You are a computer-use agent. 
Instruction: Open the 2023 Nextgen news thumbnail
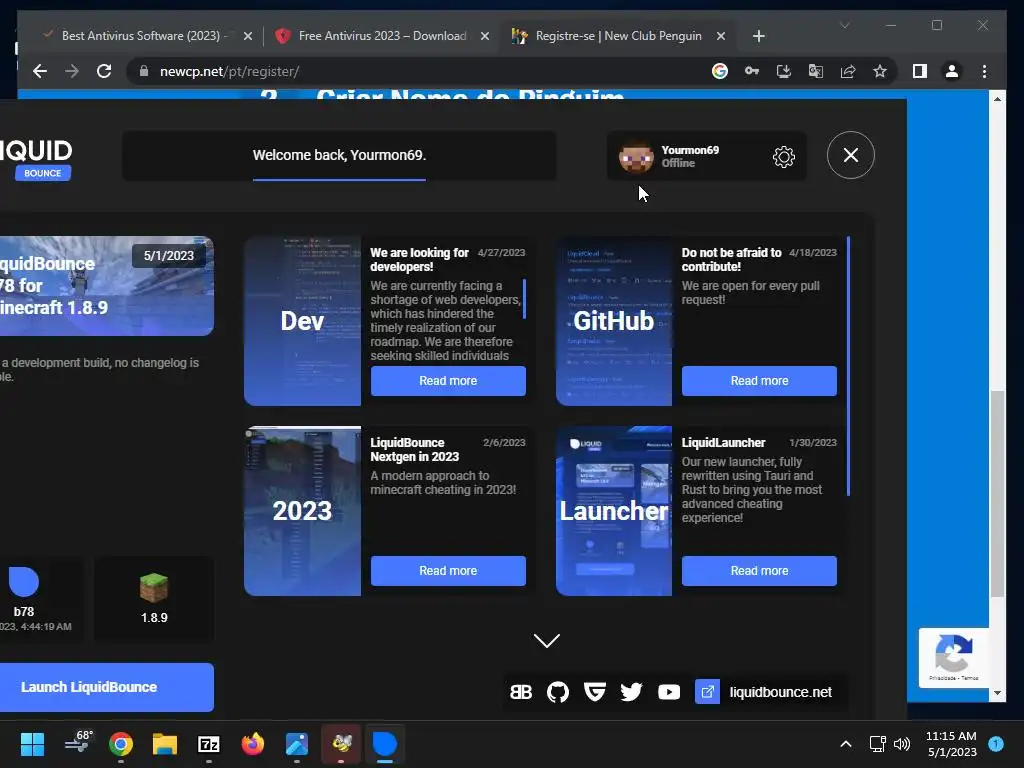pyautogui.click(x=302, y=511)
